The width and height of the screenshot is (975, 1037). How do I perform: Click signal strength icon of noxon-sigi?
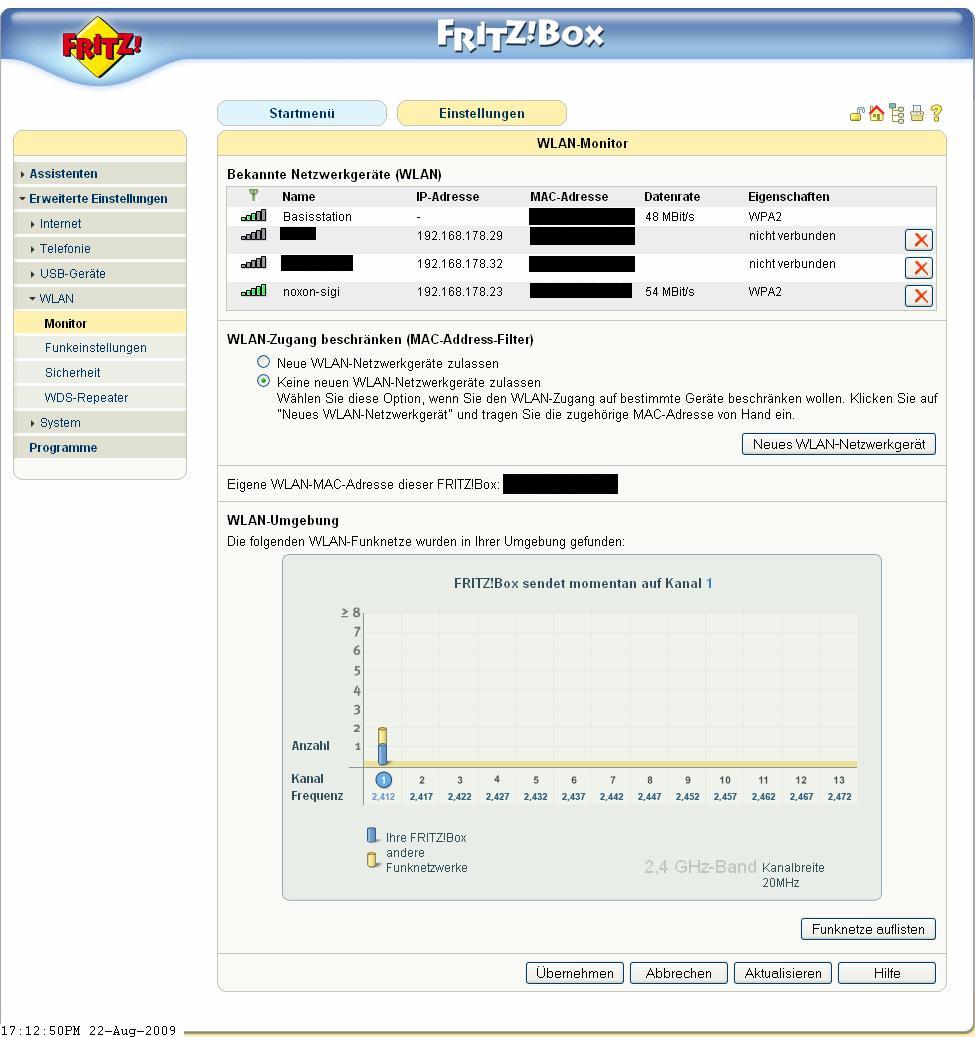tap(253, 290)
